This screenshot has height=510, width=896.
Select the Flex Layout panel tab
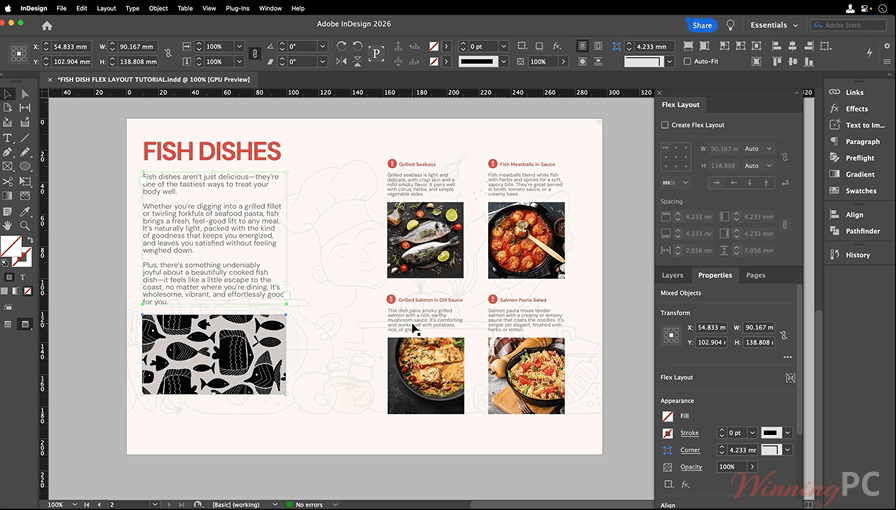pos(681,105)
